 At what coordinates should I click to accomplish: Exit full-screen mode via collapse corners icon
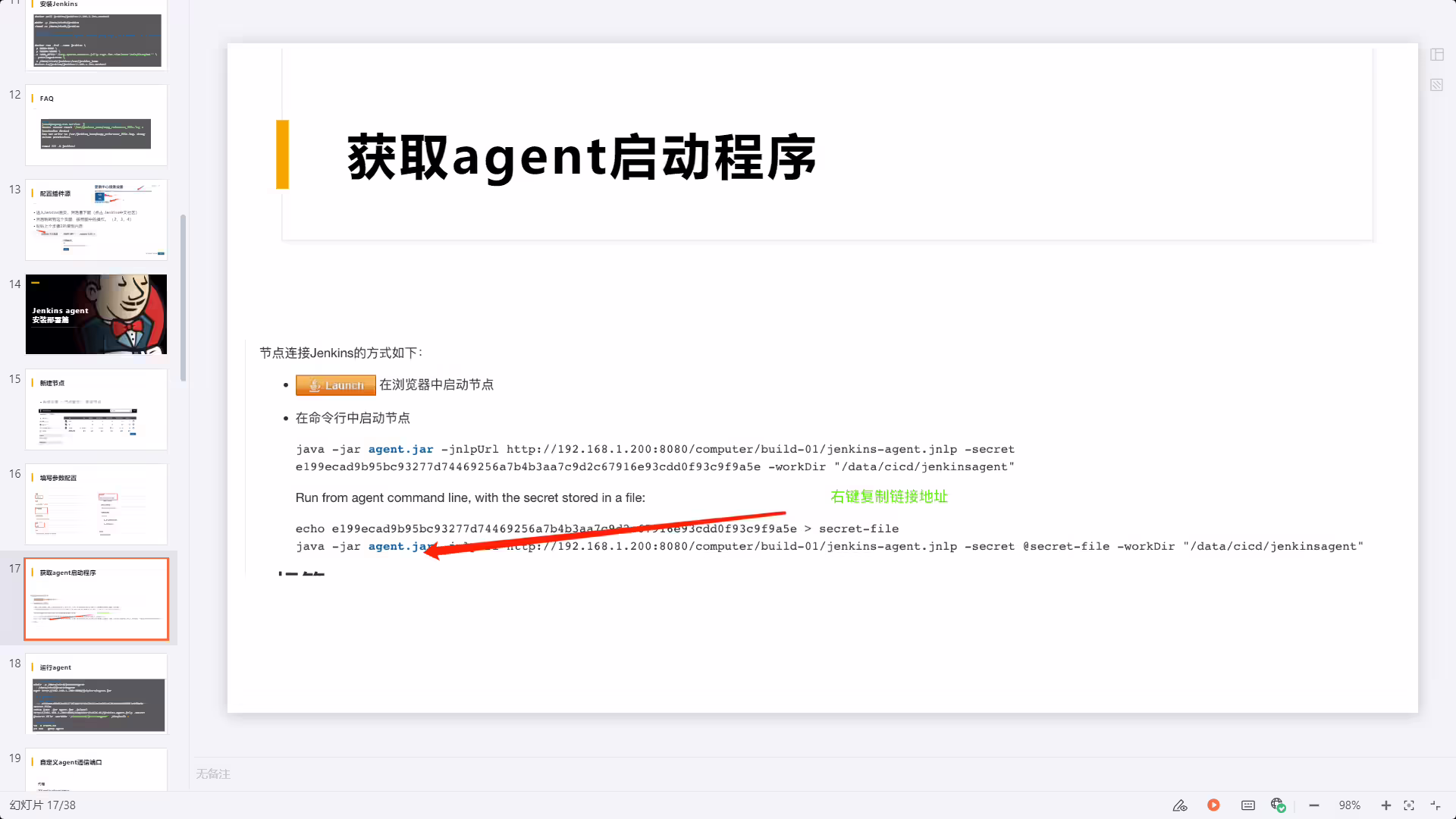[x=1436, y=805]
